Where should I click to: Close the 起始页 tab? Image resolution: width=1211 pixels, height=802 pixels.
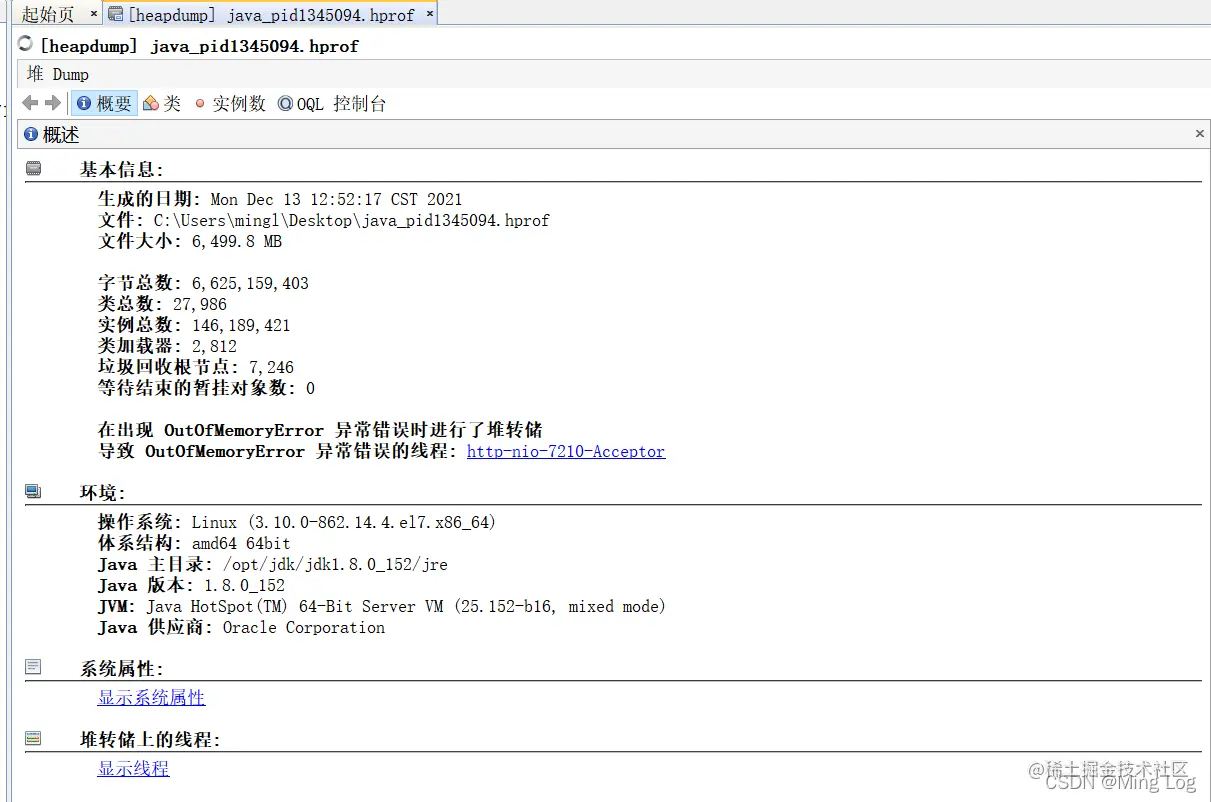(94, 14)
